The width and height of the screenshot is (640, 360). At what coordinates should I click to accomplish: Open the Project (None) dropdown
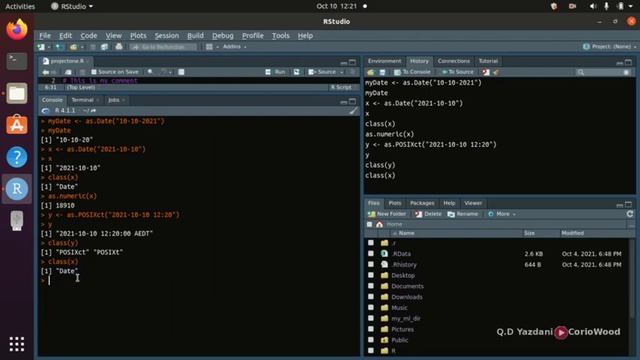coord(610,47)
